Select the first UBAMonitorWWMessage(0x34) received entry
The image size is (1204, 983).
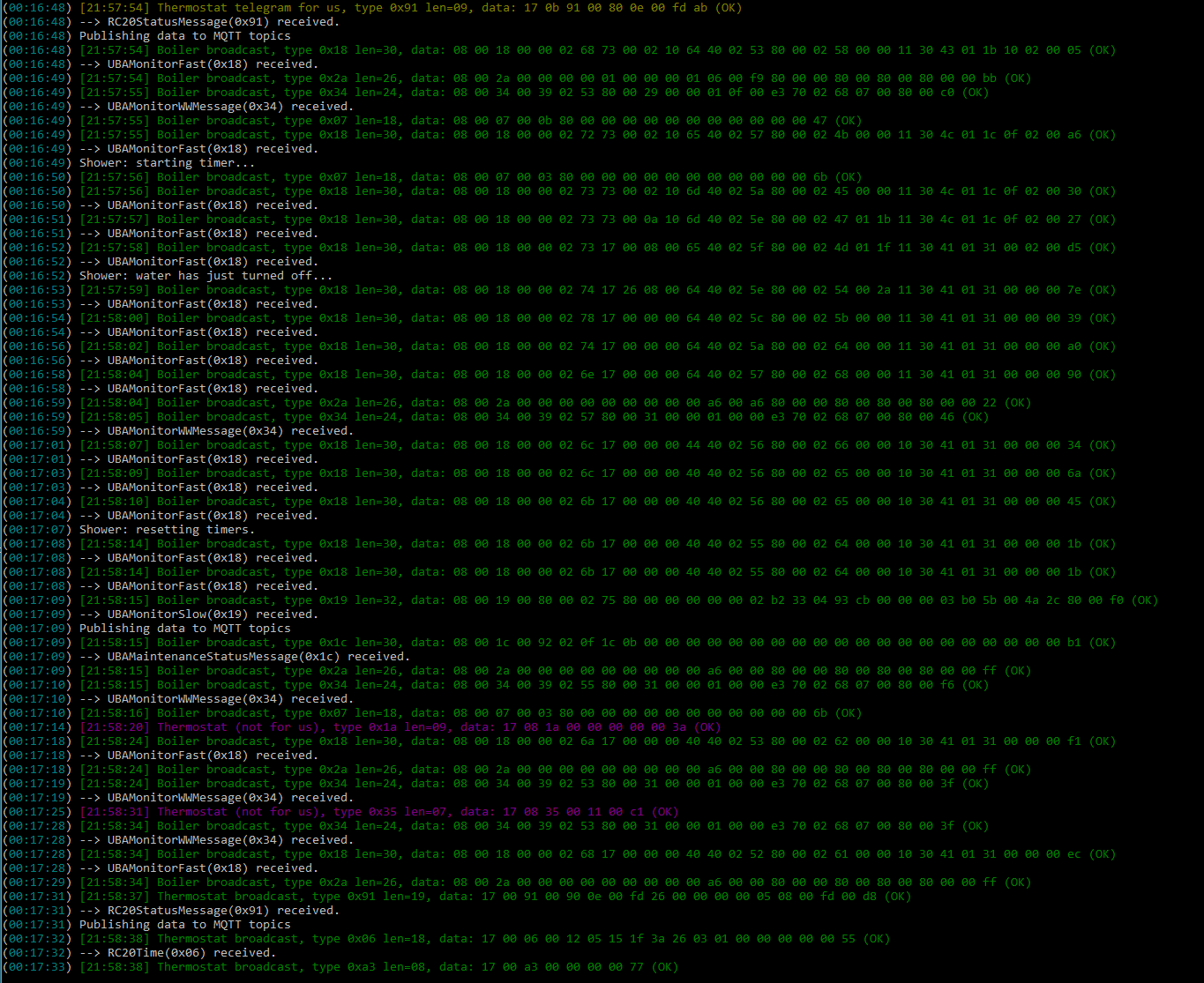tap(229, 107)
